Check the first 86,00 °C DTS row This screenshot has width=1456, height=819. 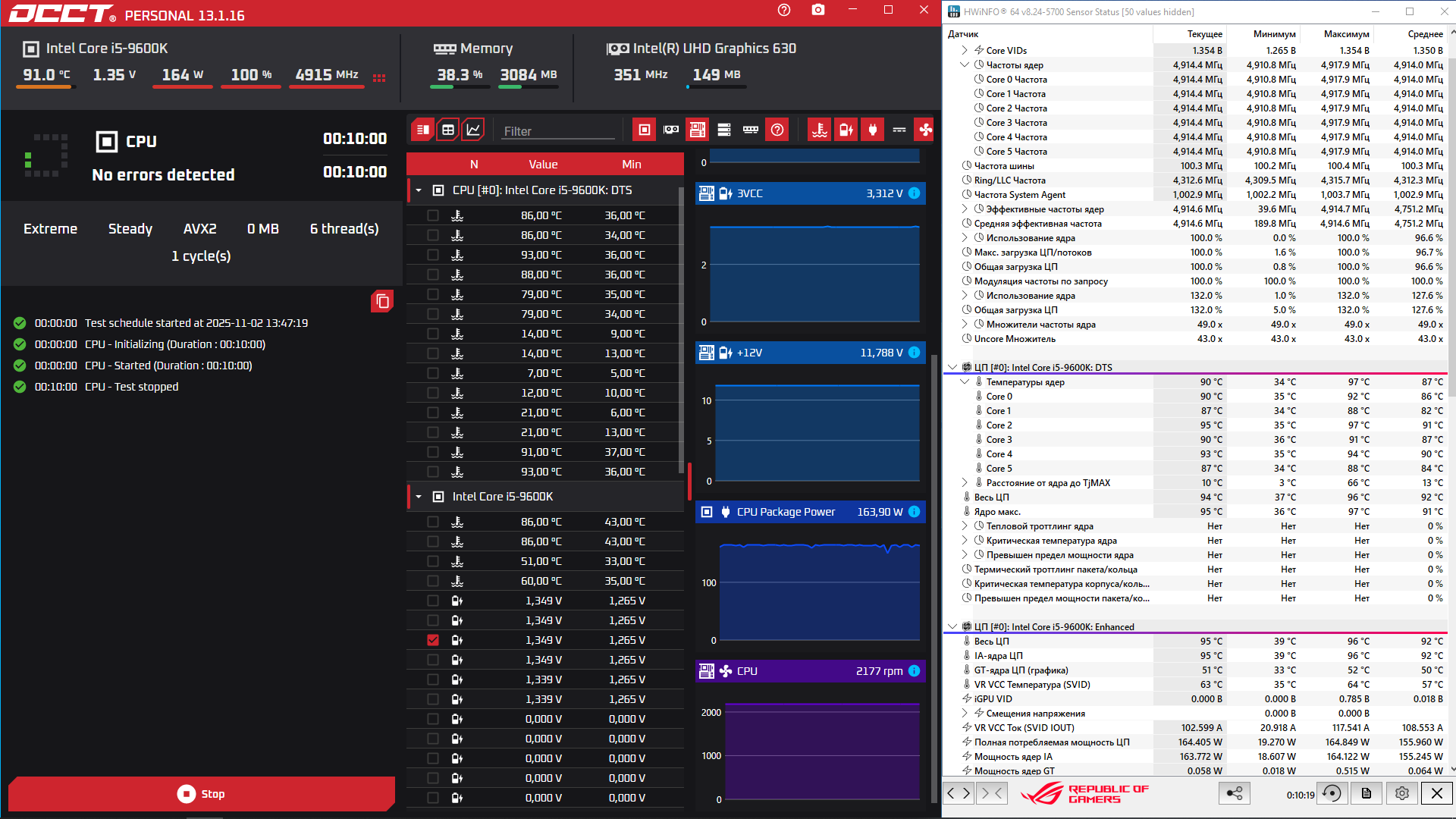pos(433,215)
